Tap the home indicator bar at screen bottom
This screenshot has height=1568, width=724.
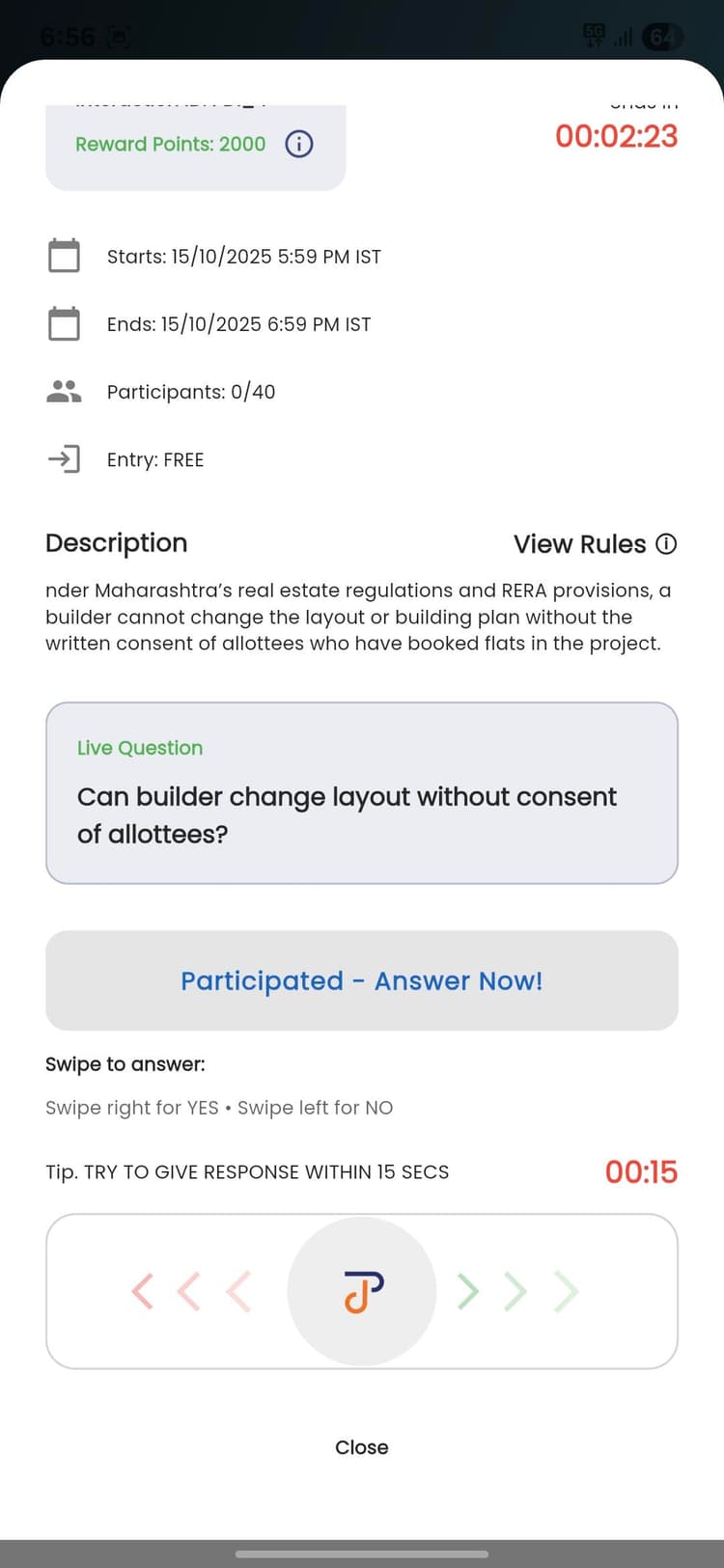(x=361, y=1554)
